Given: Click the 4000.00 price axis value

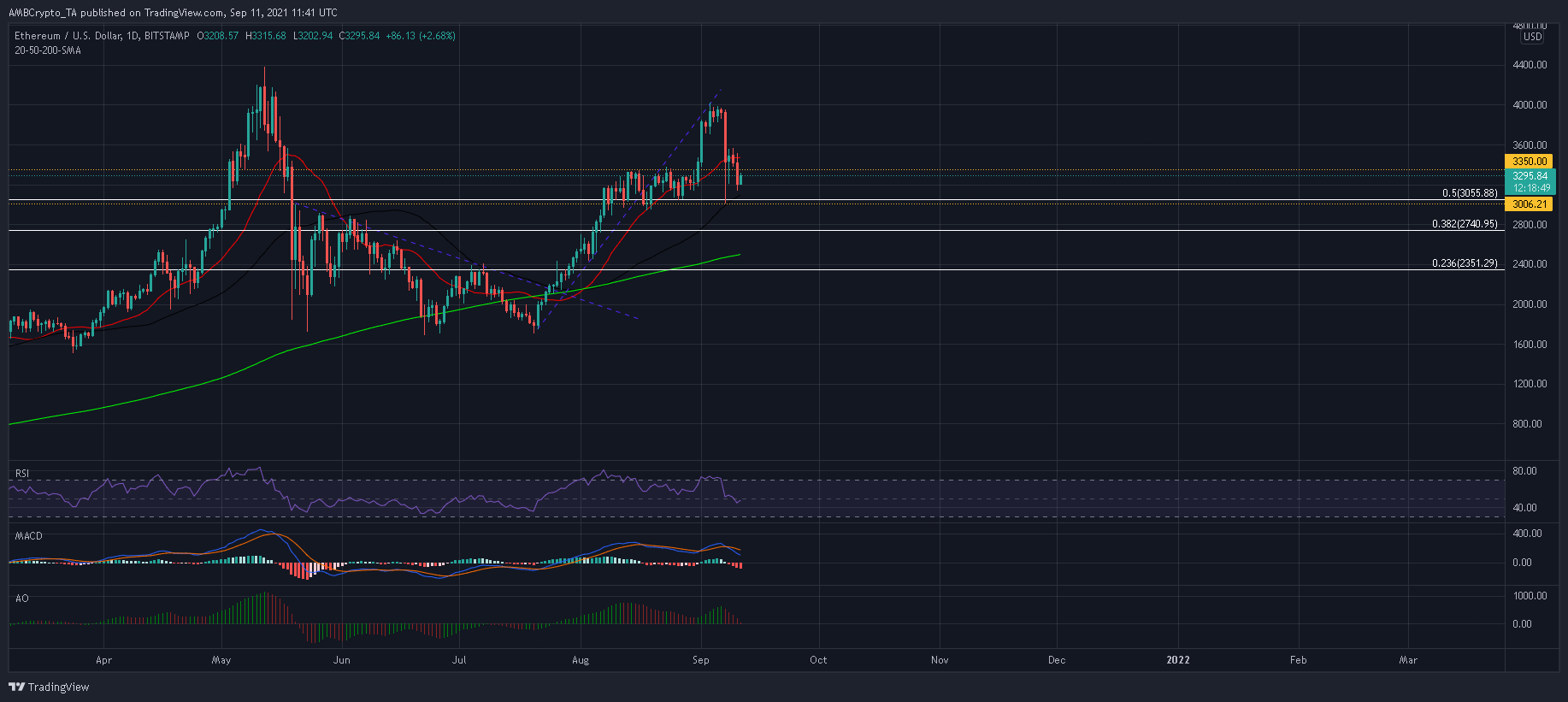Looking at the screenshot, I should (x=1530, y=105).
